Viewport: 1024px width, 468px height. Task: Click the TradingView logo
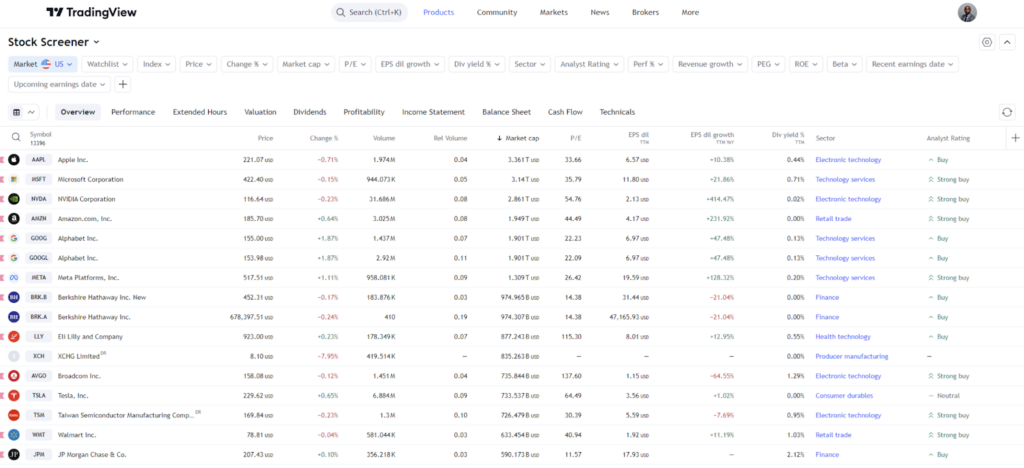(91, 12)
